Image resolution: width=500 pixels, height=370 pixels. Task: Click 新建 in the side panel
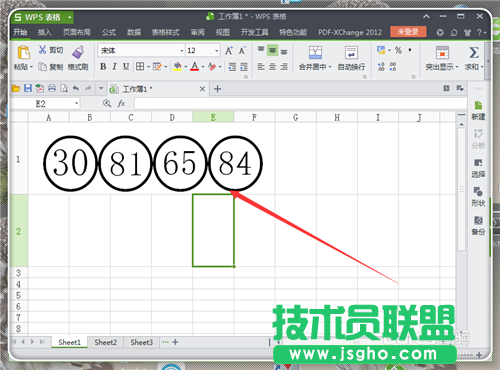point(478,111)
